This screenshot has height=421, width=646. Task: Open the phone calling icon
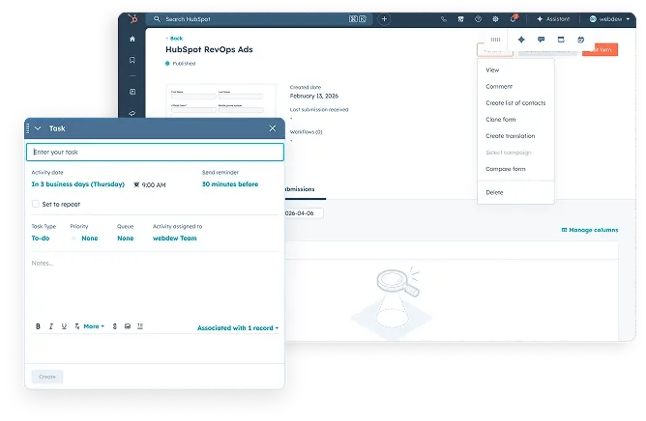pos(444,19)
